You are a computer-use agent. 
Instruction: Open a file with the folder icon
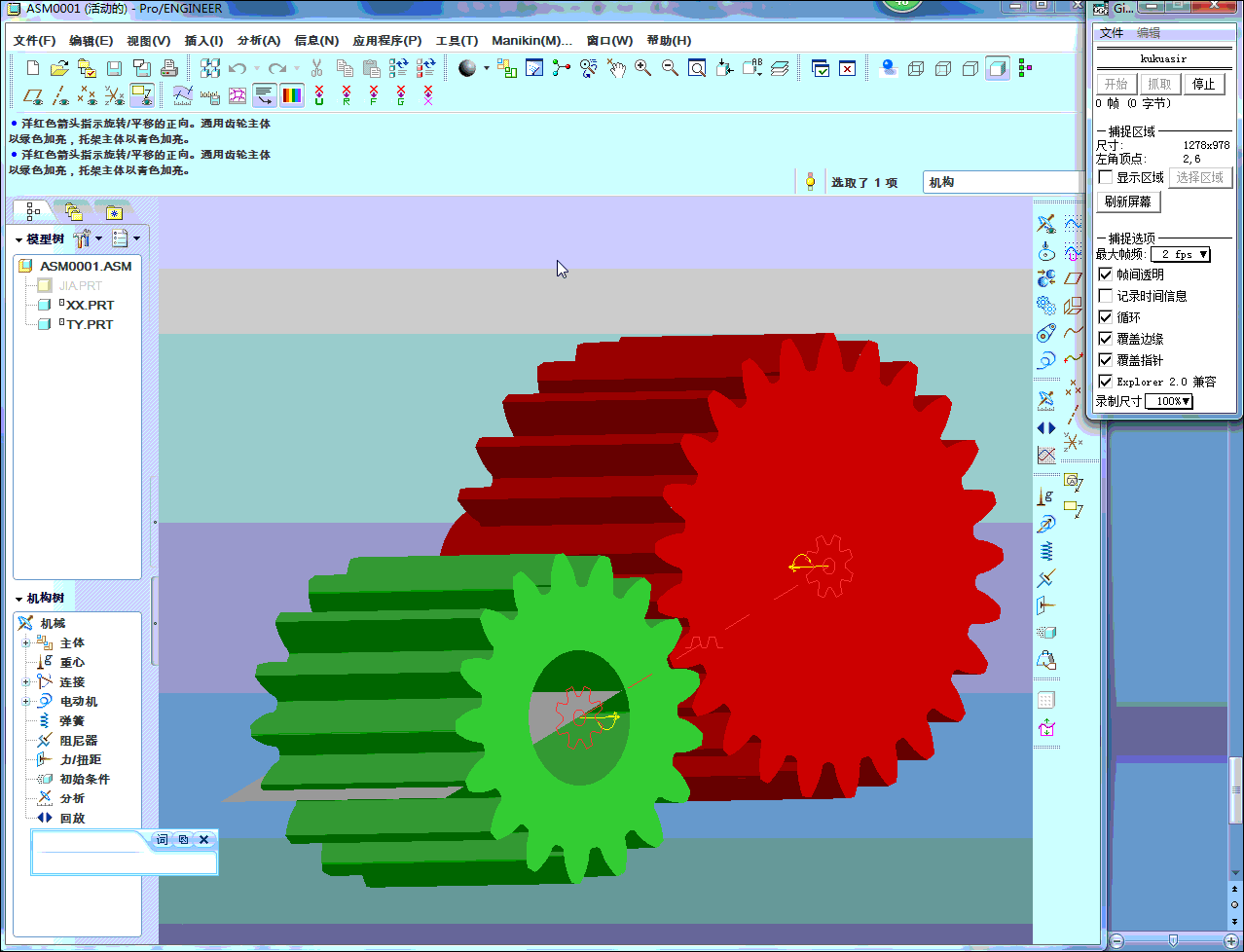coord(59,68)
